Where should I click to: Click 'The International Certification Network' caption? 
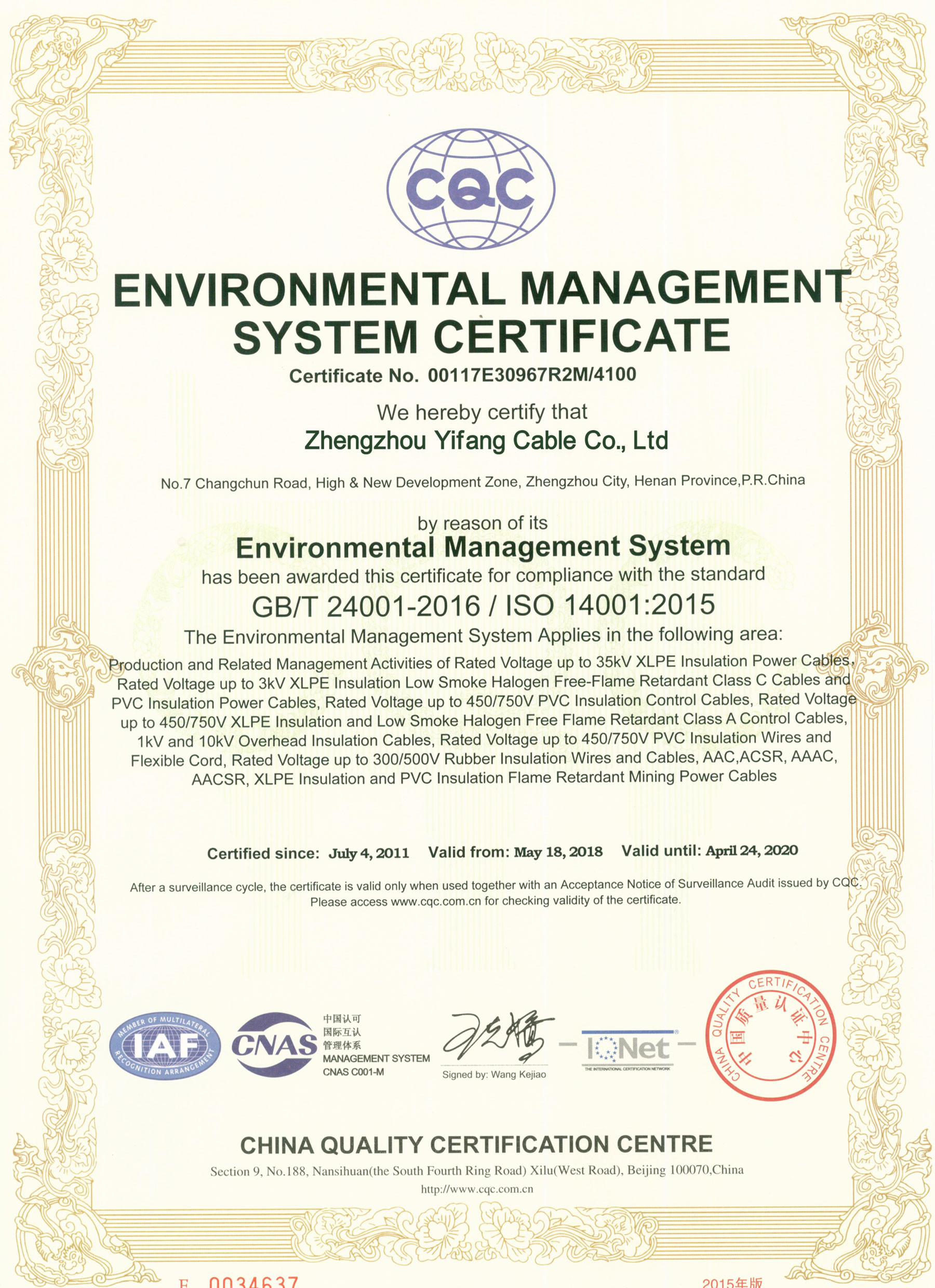click(627, 1069)
